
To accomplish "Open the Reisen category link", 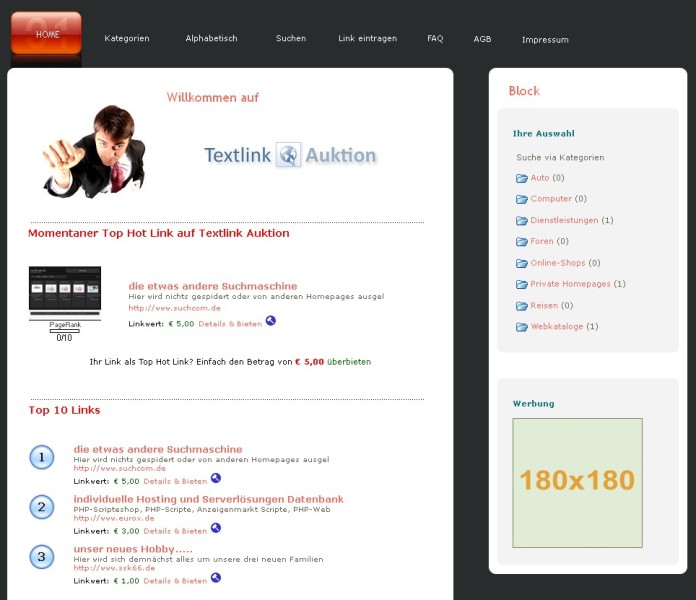I will pos(543,306).
